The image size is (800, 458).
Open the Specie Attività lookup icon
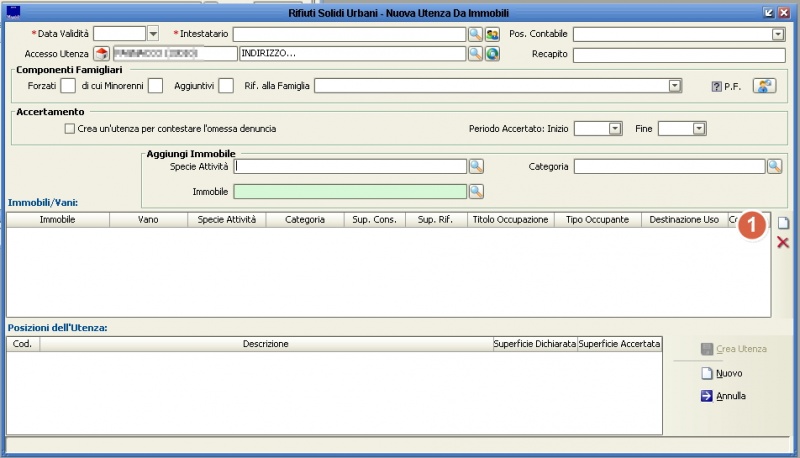[476, 167]
